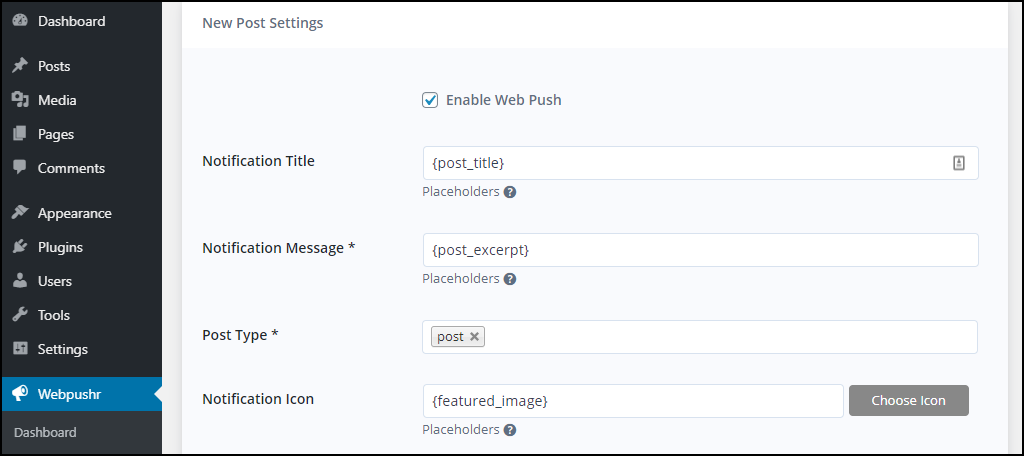
Task: Click the Plugins plug icon
Action: pos(20,247)
